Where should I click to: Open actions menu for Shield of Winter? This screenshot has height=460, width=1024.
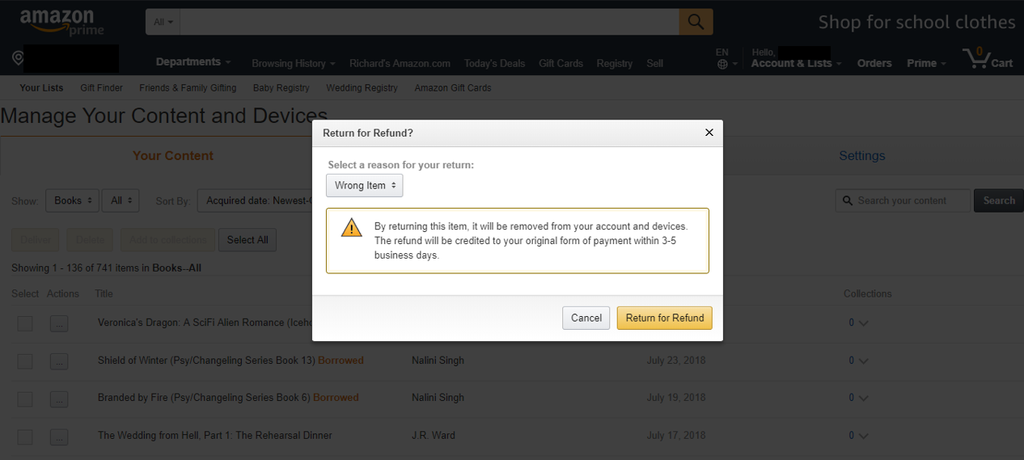59,361
